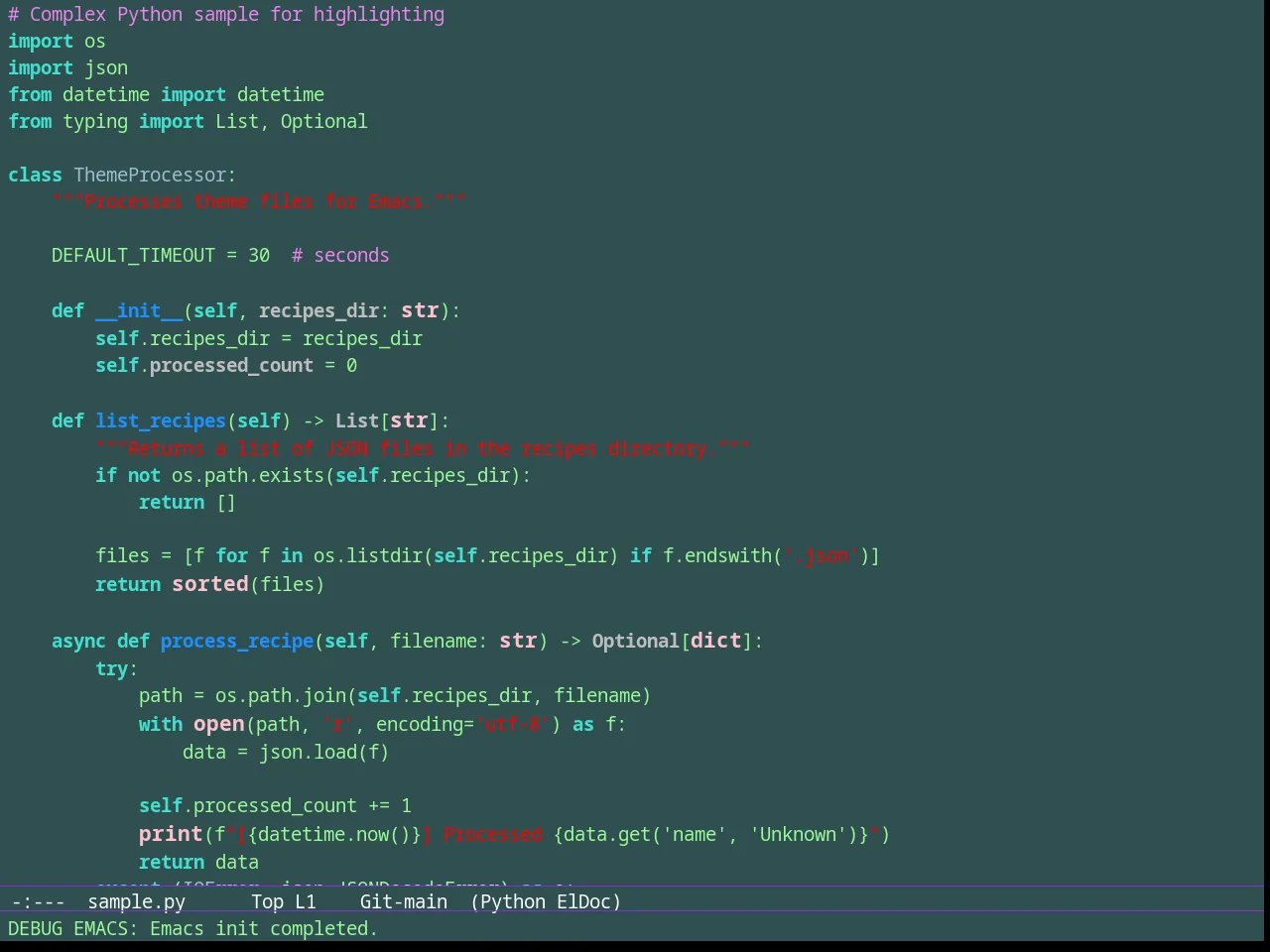Click the Top position indicator in mode line
1270x952 pixels.
pyautogui.click(x=267, y=901)
